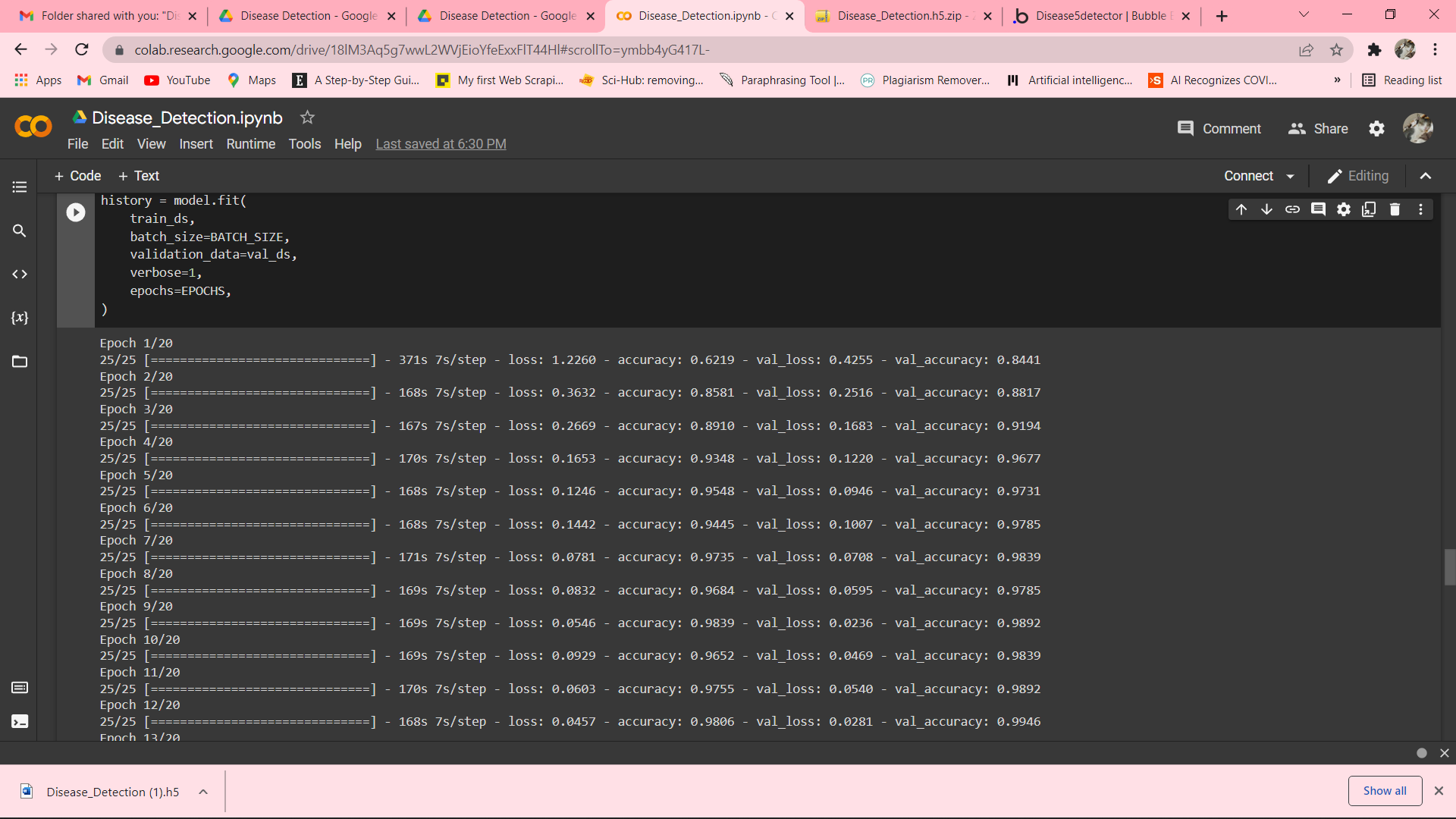Open the variables inspector panel
1456x819 pixels.
[x=20, y=318]
